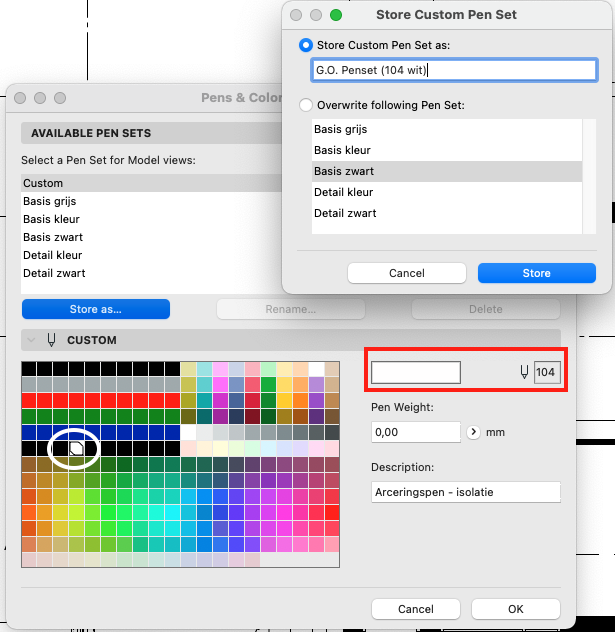
Task: Select Custom in available pen sets
Action: click(152, 183)
